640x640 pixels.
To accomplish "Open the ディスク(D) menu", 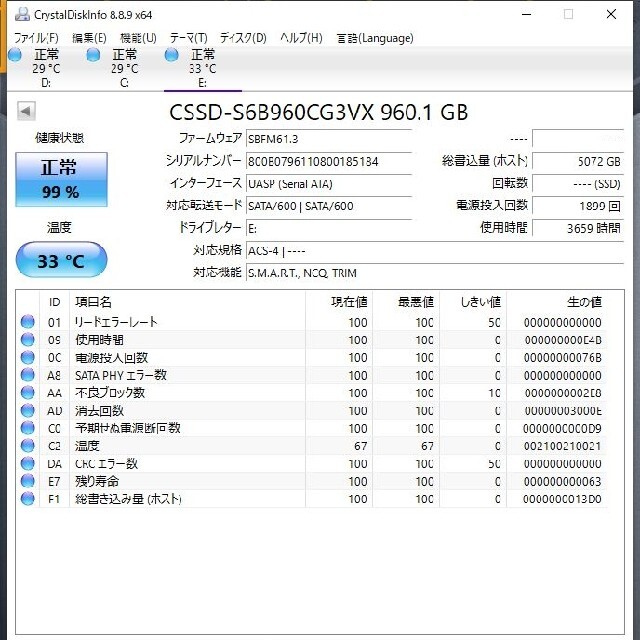I will [243, 38].
